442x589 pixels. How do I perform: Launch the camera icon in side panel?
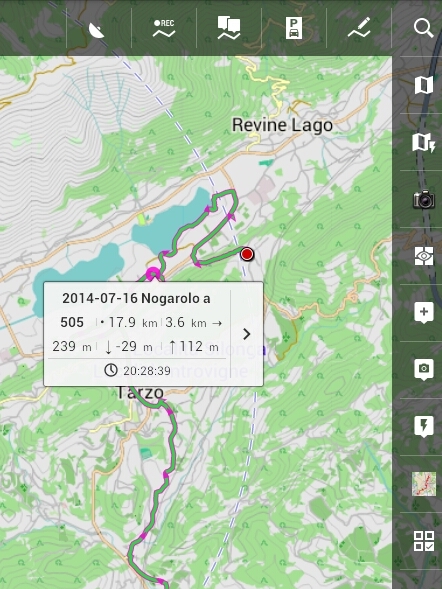(424, 199)
